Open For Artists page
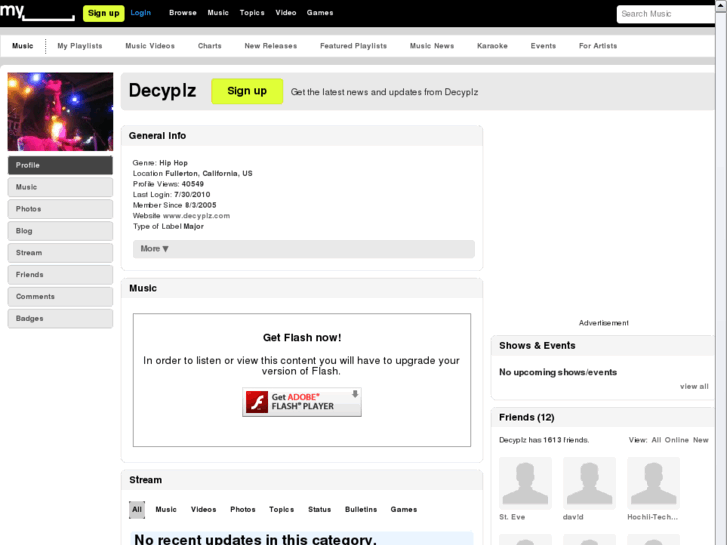This screenshot has width=727, height=545. point(598,46)
